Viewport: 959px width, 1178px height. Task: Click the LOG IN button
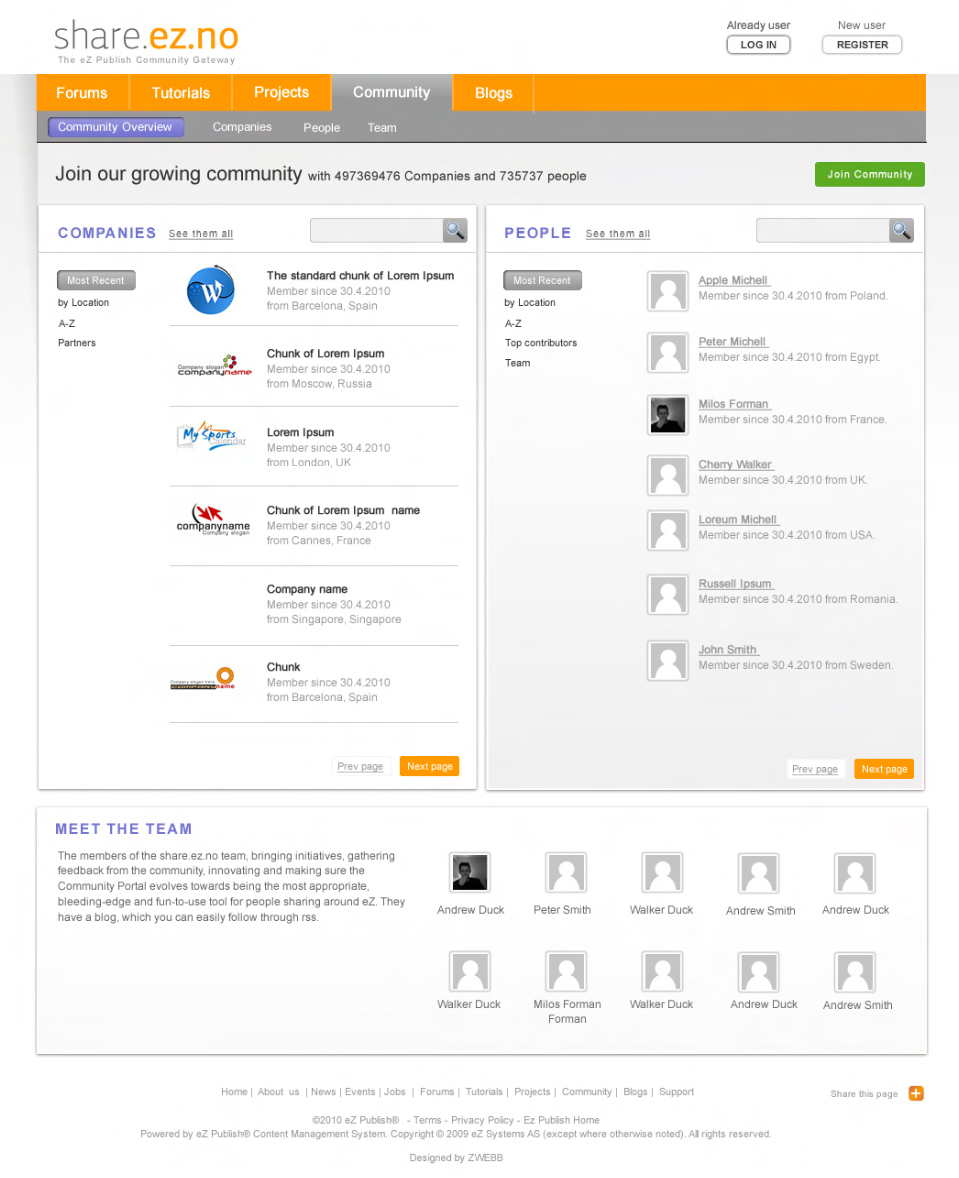(758, 45)
